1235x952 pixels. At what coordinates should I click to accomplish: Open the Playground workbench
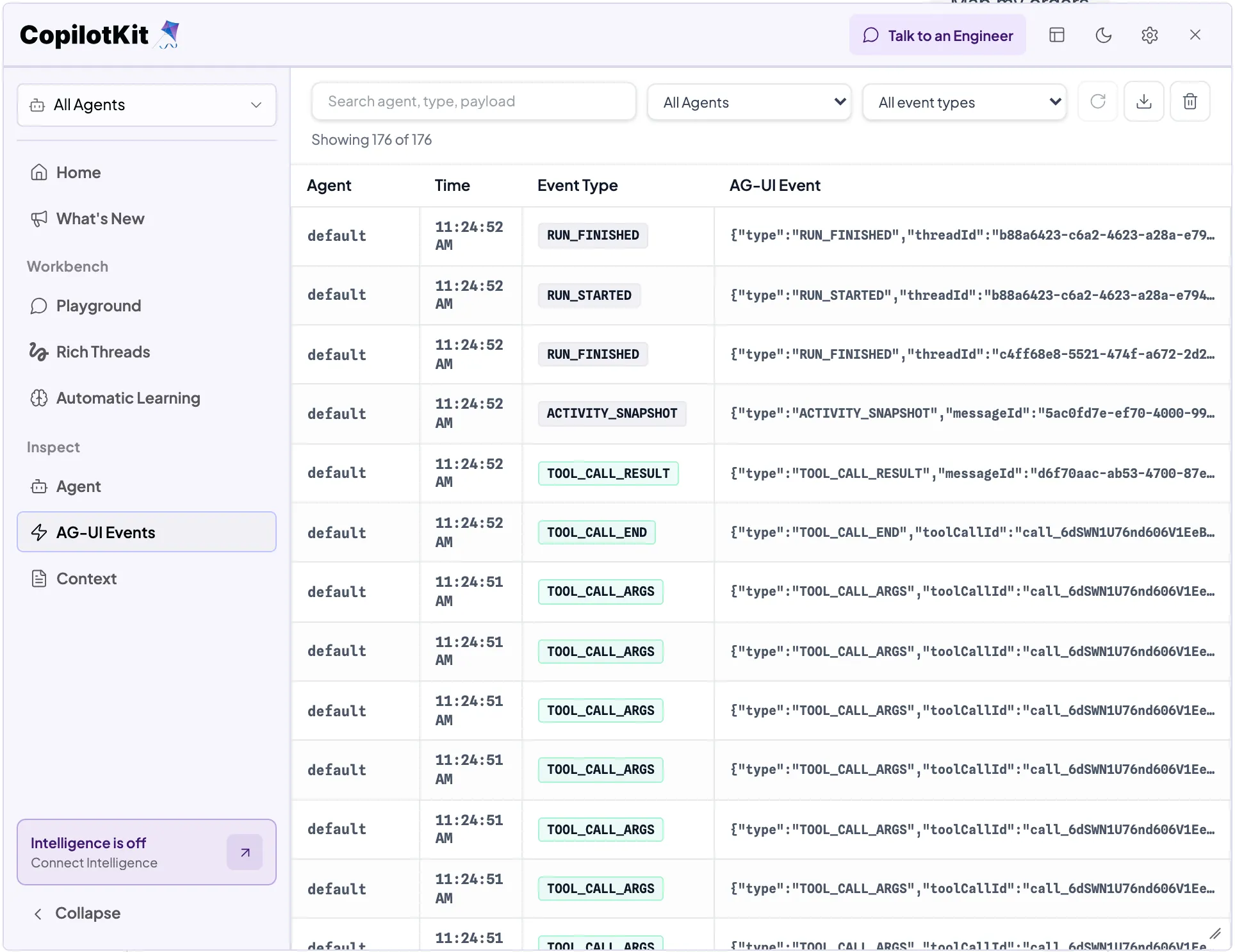click(147, 306)
